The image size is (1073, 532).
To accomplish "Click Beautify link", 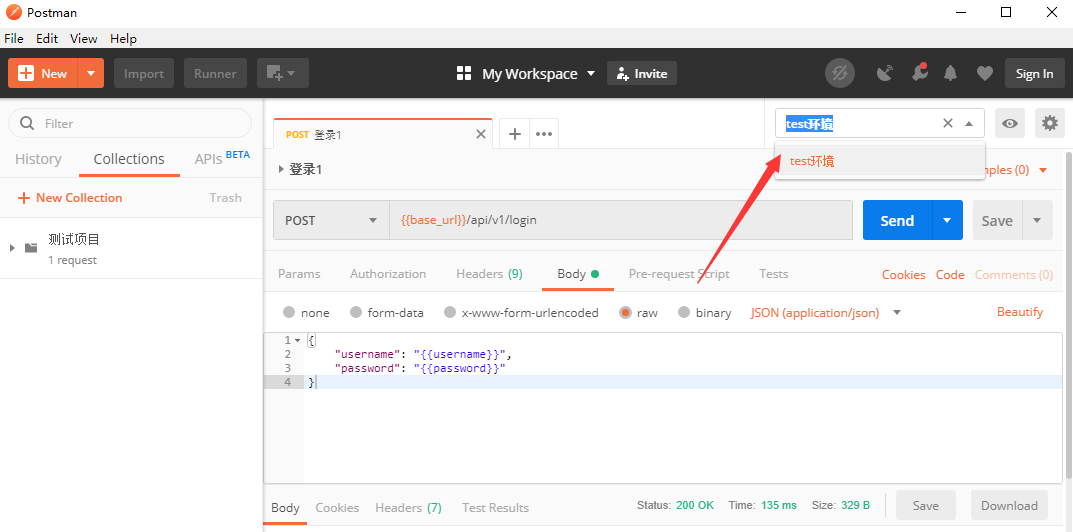I will pyautogui.click(x=1020, y=312).
